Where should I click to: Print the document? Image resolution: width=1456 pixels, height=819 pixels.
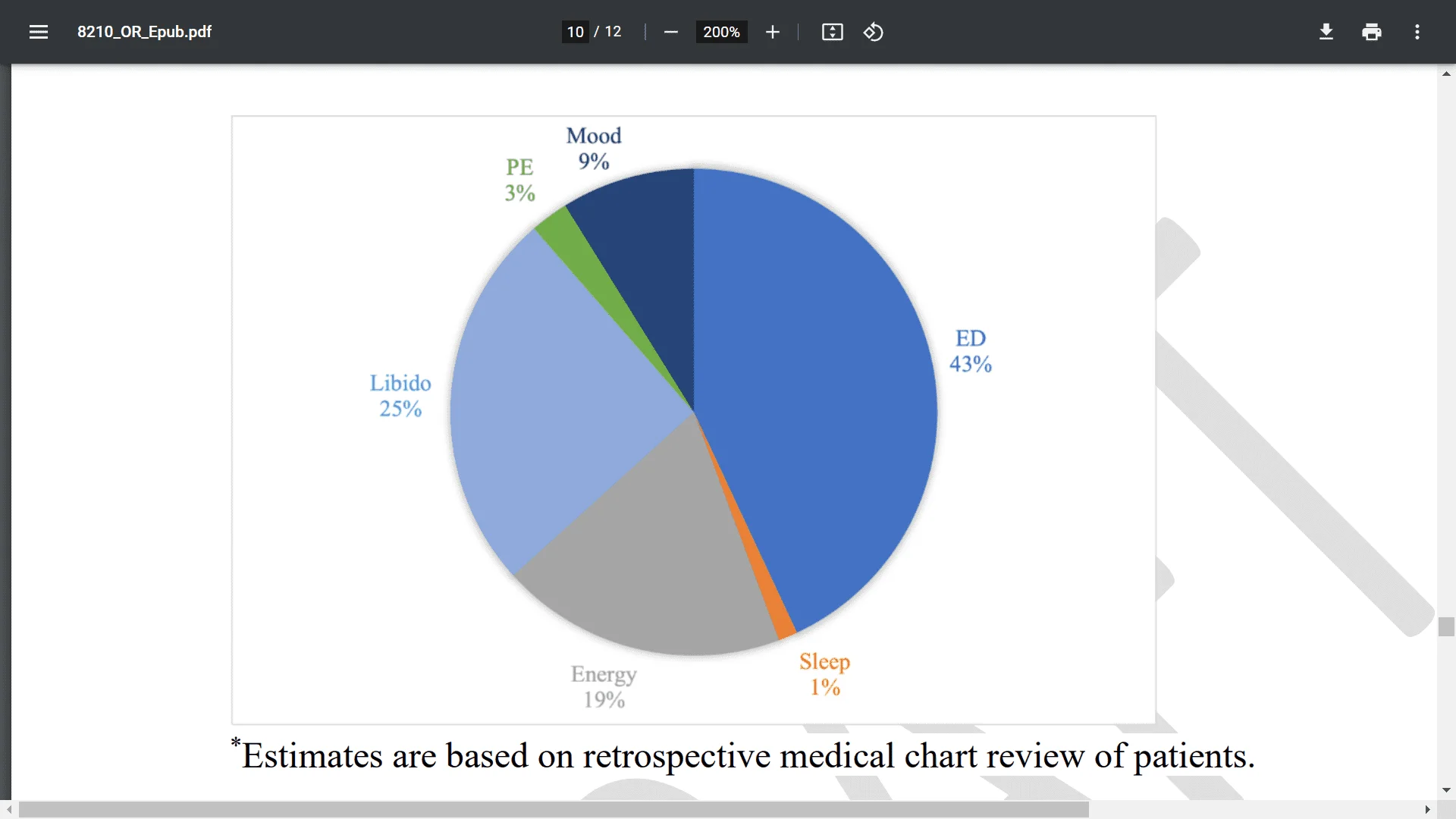1372,32
